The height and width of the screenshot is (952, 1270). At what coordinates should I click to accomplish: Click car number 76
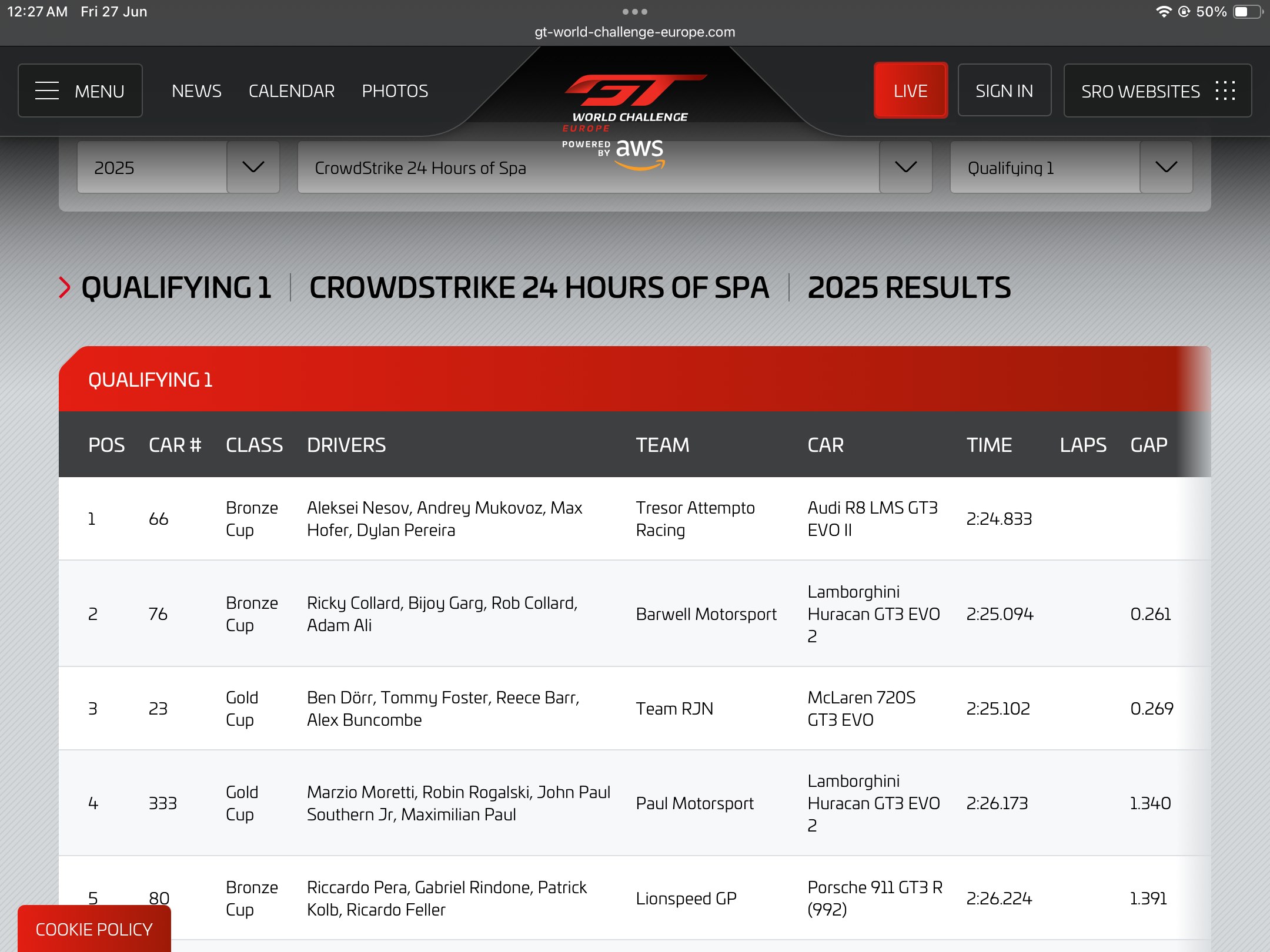pos(158,614)
